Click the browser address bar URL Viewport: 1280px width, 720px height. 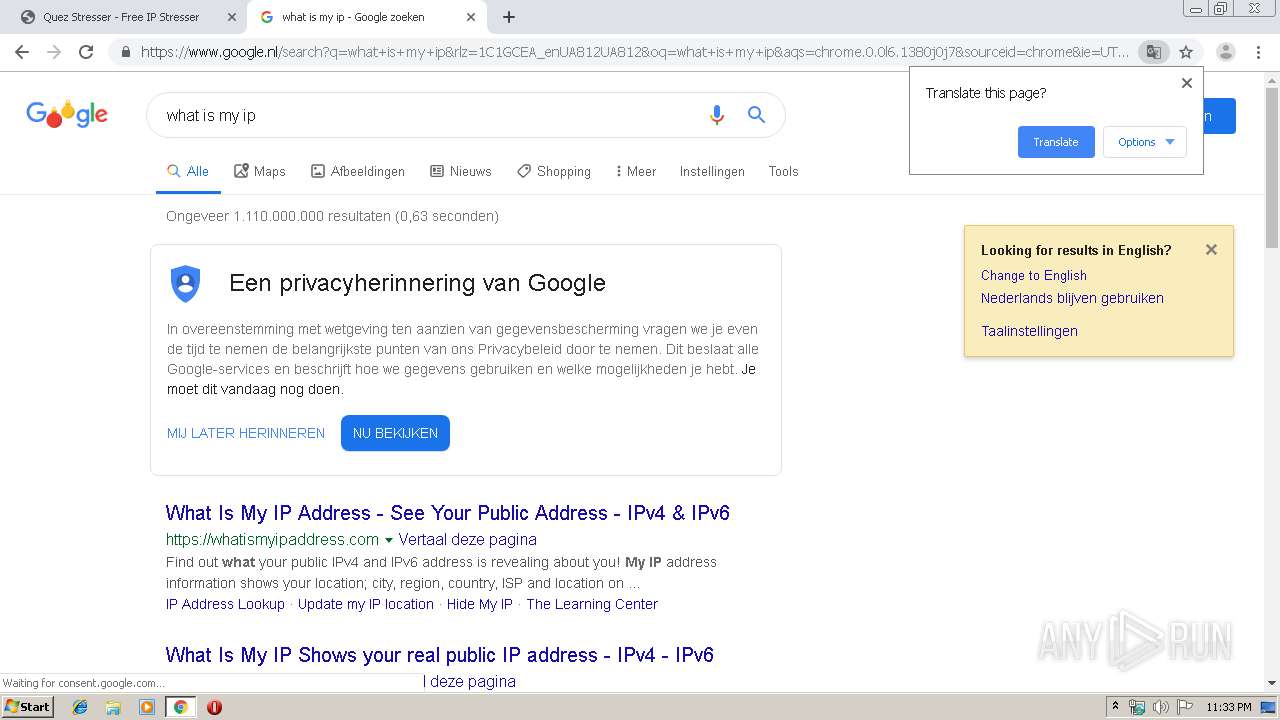click(x=635, y=52)
